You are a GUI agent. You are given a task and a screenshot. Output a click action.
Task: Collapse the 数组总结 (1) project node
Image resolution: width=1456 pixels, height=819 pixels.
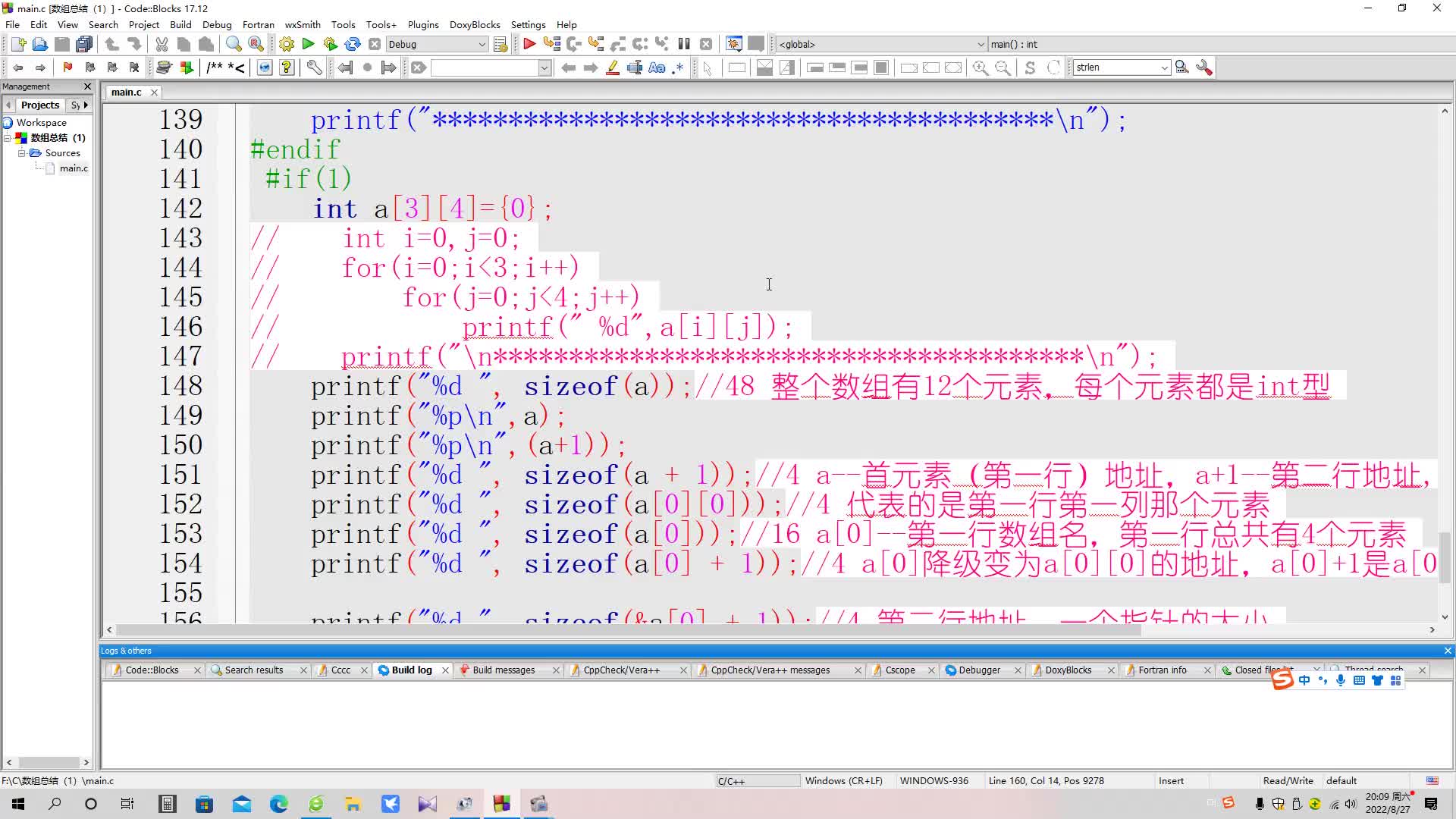pos(8,138)
